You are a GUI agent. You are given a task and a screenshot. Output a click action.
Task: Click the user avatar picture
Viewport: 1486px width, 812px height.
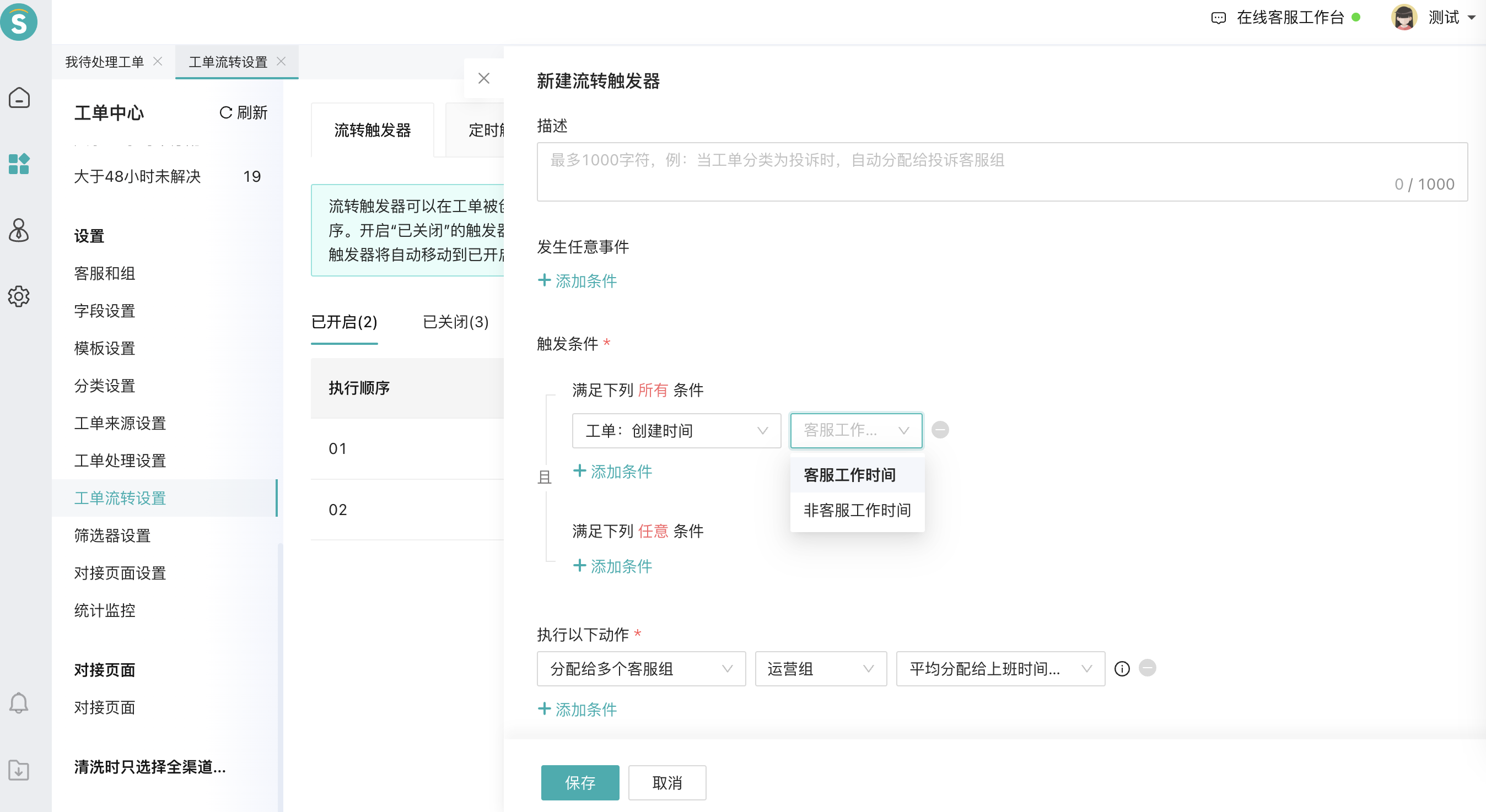coord(1403,17)
